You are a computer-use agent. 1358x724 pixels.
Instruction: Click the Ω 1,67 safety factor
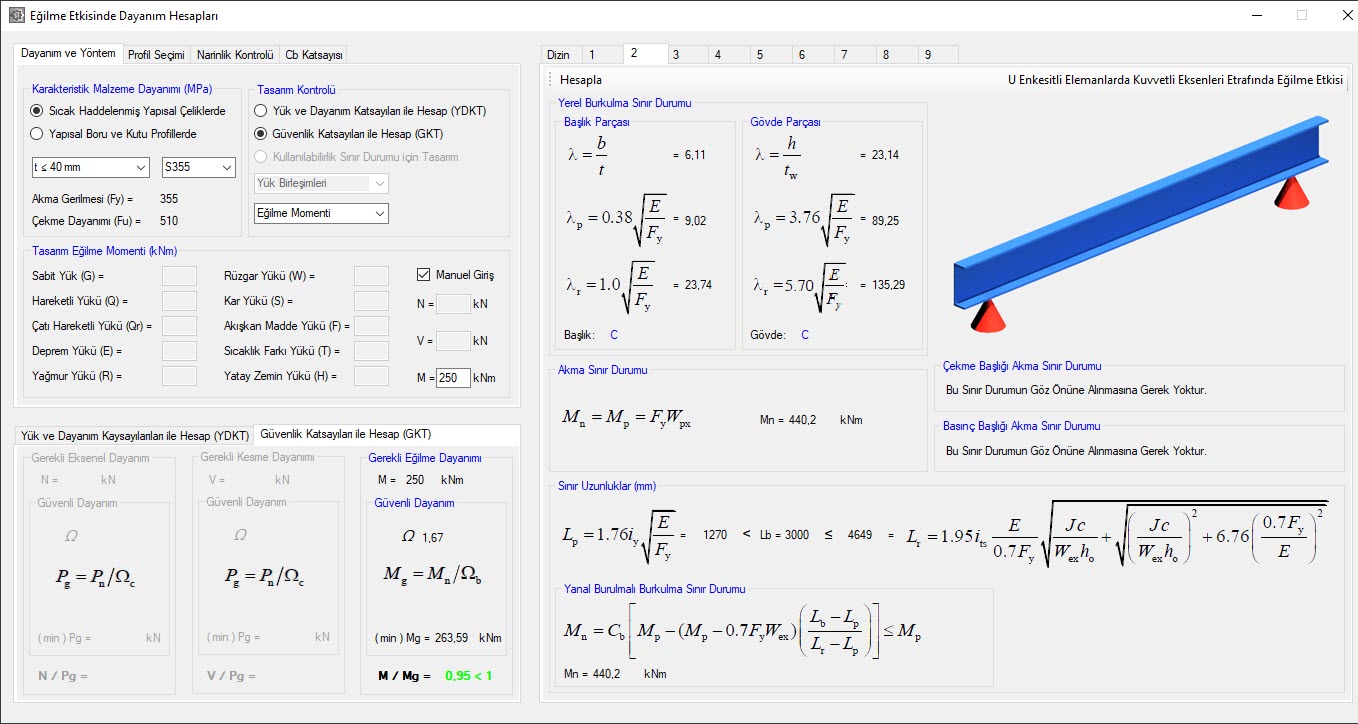[421, 537]
